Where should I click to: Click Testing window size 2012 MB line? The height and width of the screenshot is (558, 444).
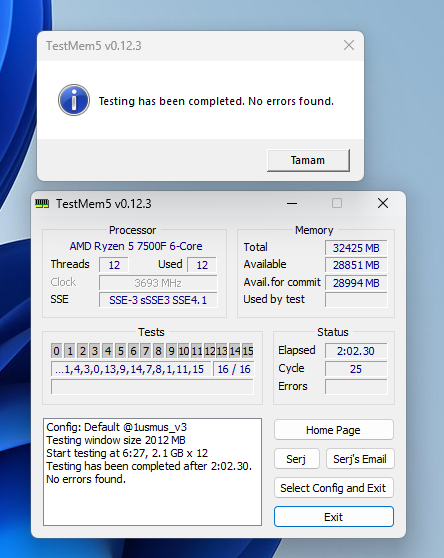pyautogui.click(x=116, y=440)
